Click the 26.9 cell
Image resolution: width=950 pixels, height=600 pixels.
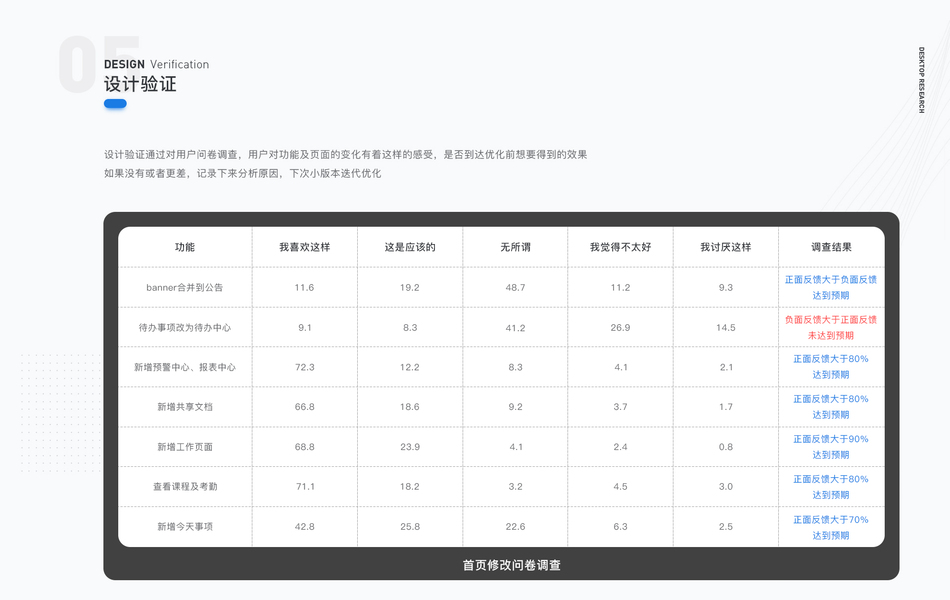click(x=620, y=327)
